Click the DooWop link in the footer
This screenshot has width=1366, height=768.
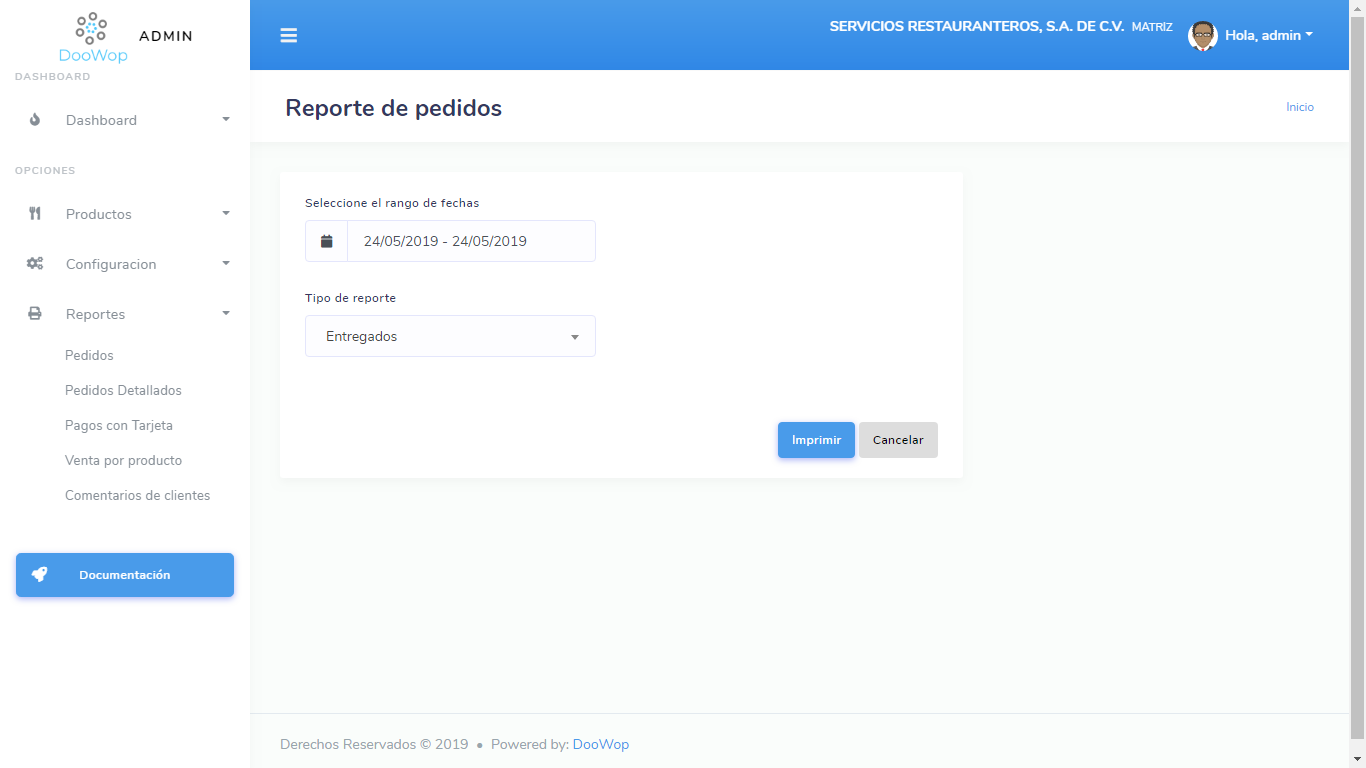tap(600, 744)
